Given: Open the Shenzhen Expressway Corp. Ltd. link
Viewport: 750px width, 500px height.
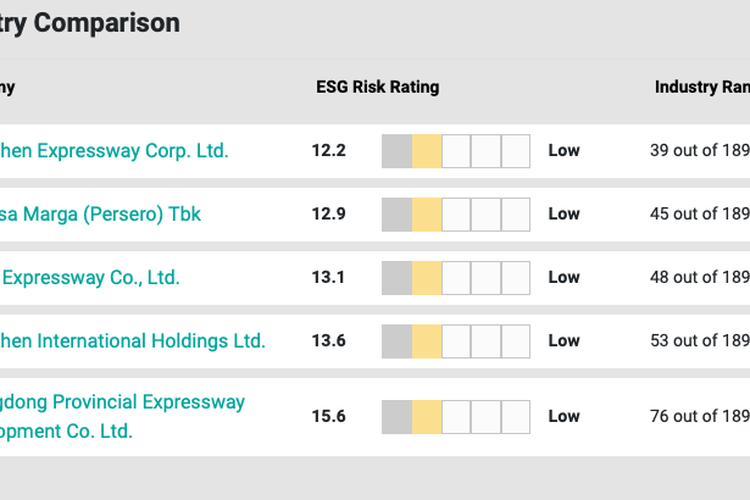Looking at the screenshot, I should coord(115,151).
